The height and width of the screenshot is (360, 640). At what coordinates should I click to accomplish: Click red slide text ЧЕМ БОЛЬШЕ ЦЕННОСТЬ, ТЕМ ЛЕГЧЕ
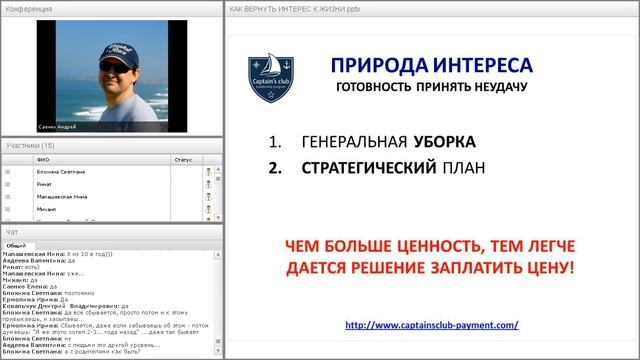pyautogui.click(x=430, y=246)
